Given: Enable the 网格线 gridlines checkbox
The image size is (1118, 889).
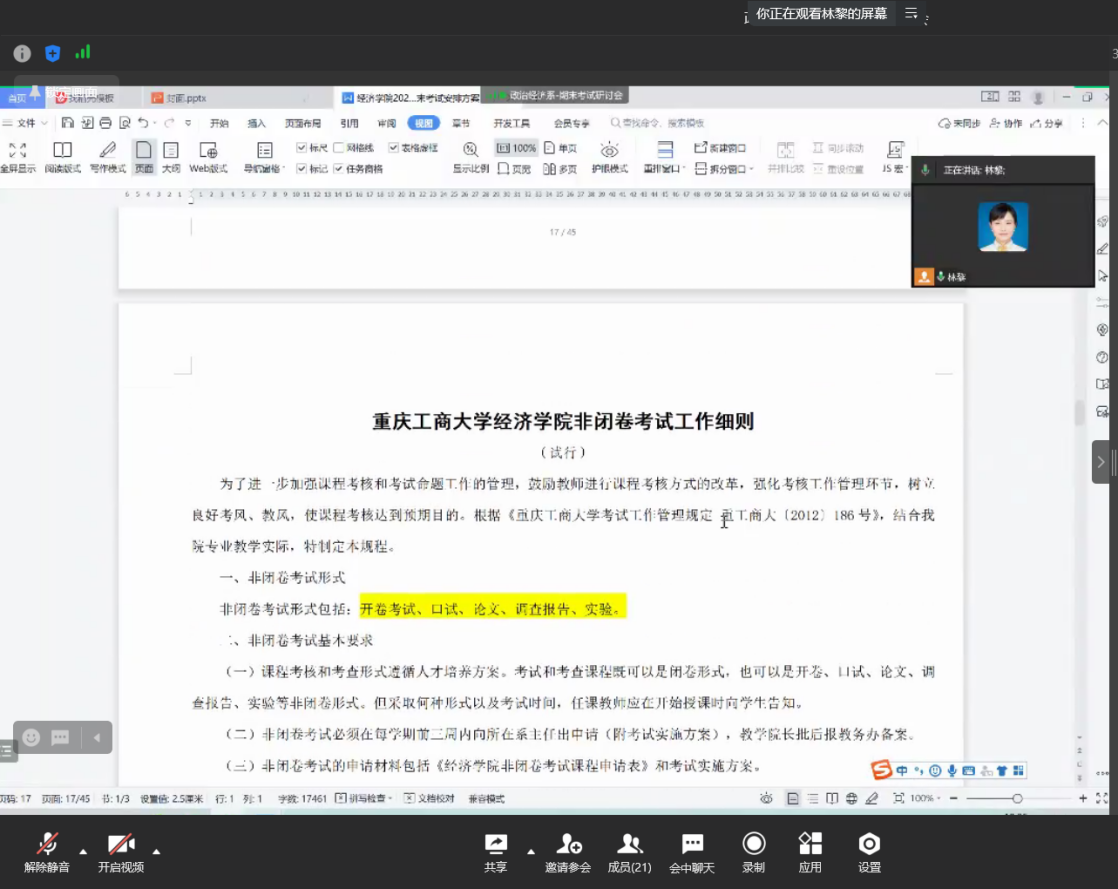Looking at the screenshot, I should click(339, 148).
